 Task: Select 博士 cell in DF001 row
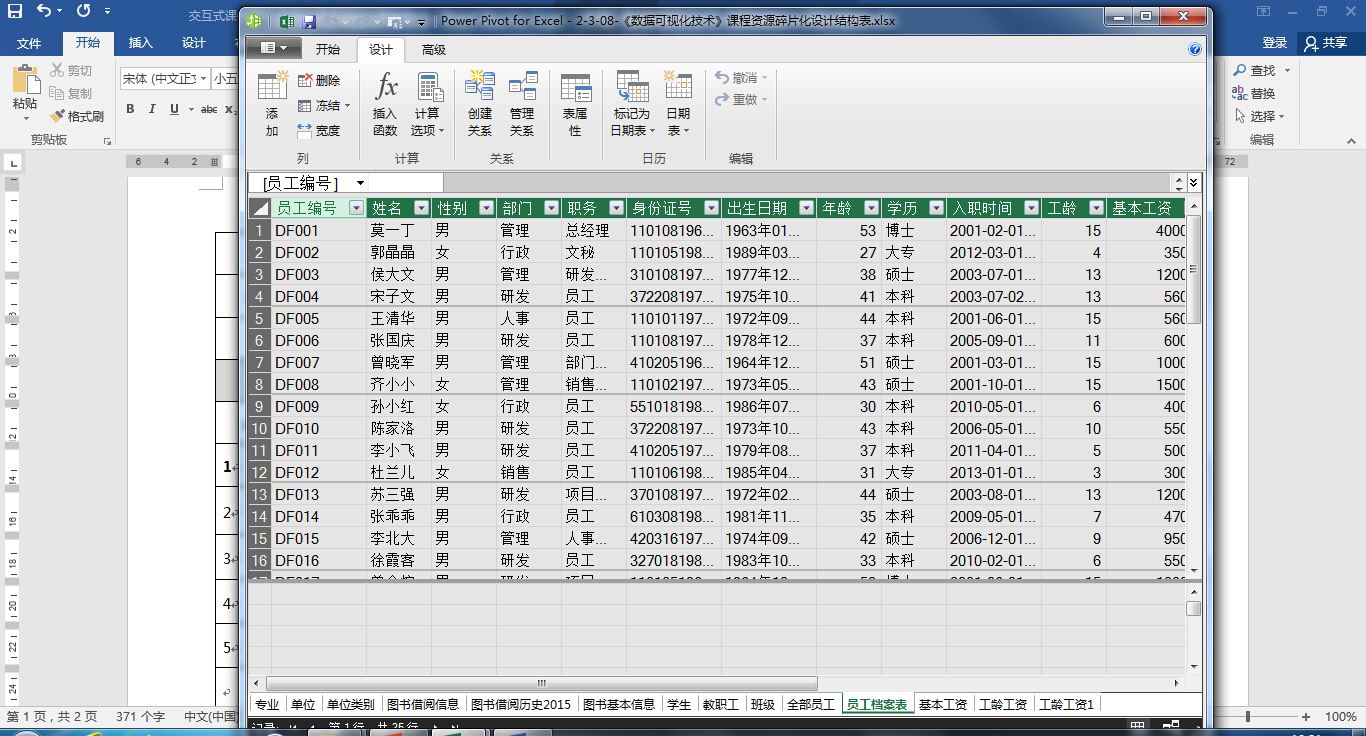[914, 230]
